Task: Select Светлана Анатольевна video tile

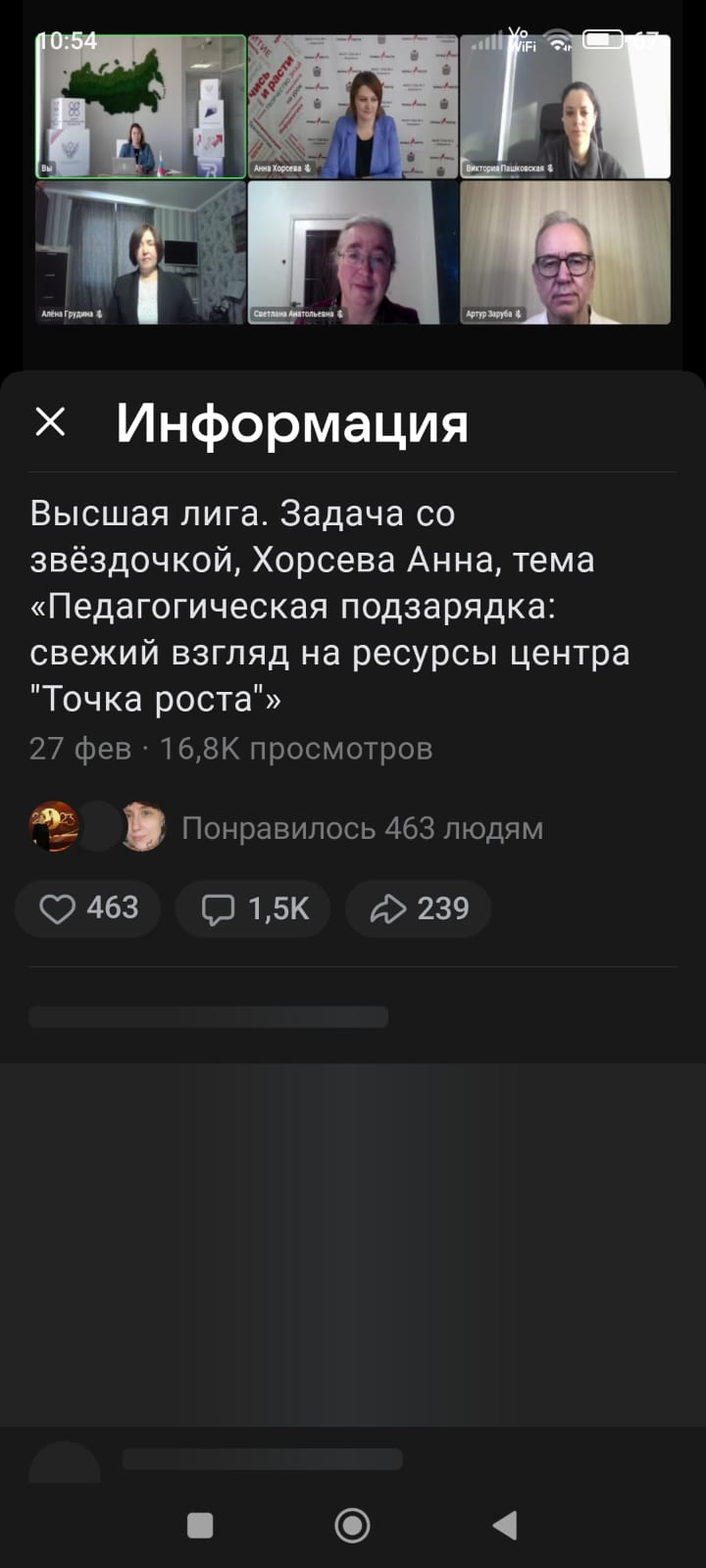Action: (353, 253)
